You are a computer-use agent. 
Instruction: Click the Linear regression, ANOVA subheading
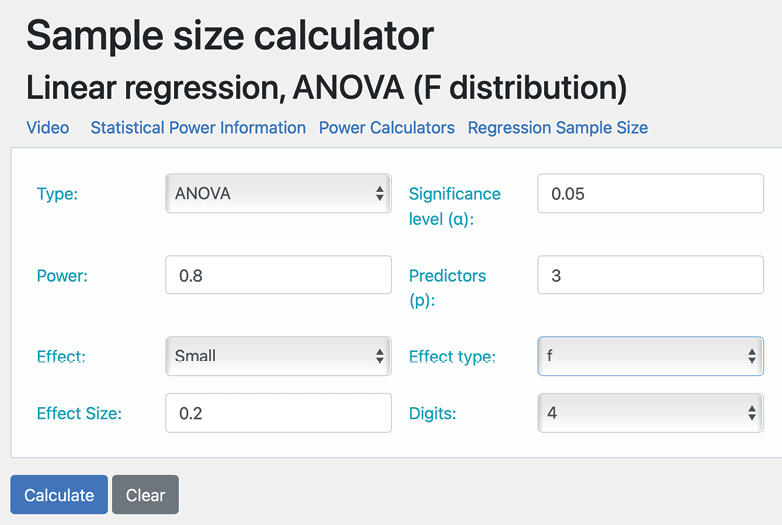click(x=326, y=87)
